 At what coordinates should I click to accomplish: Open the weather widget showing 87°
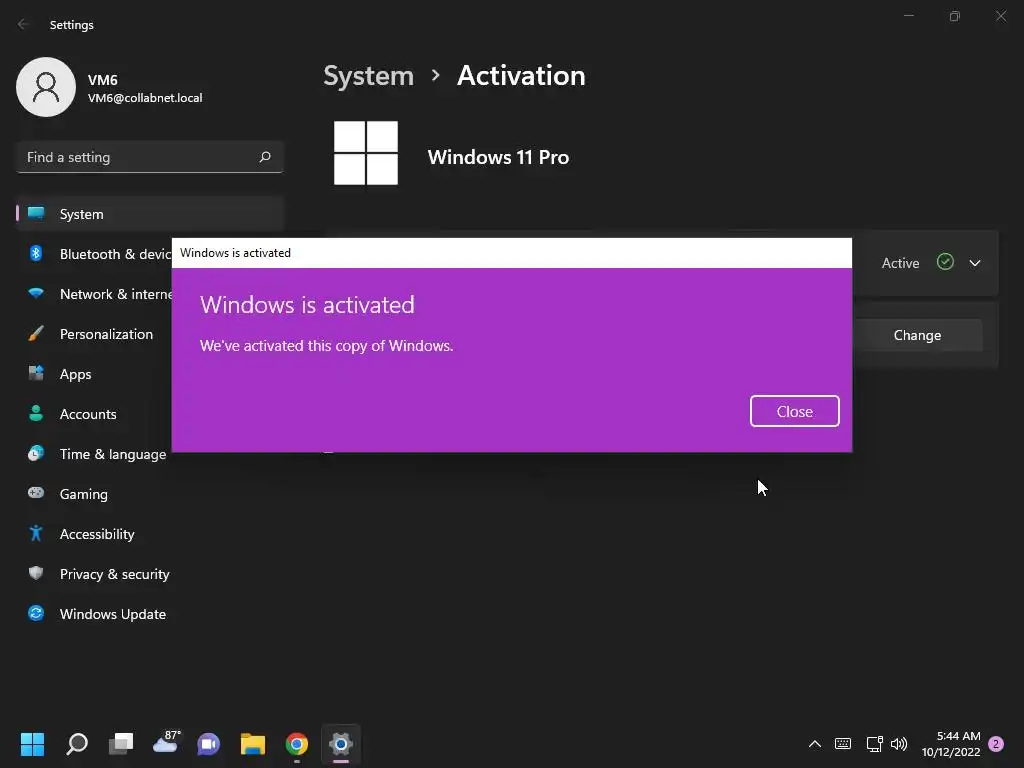click(166, 743)
